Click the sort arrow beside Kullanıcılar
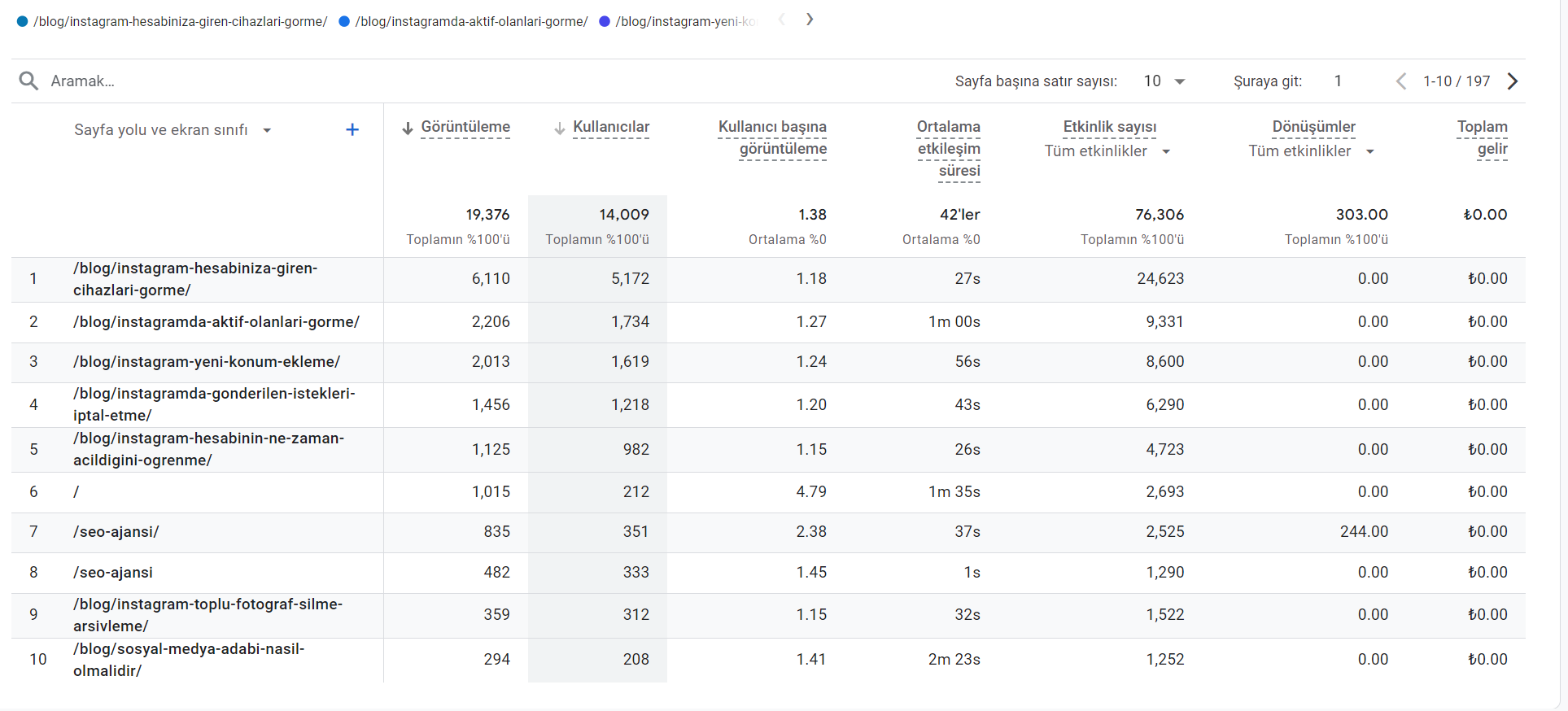Viewport: 1568px width, 711px height. (x=560, y=129)
